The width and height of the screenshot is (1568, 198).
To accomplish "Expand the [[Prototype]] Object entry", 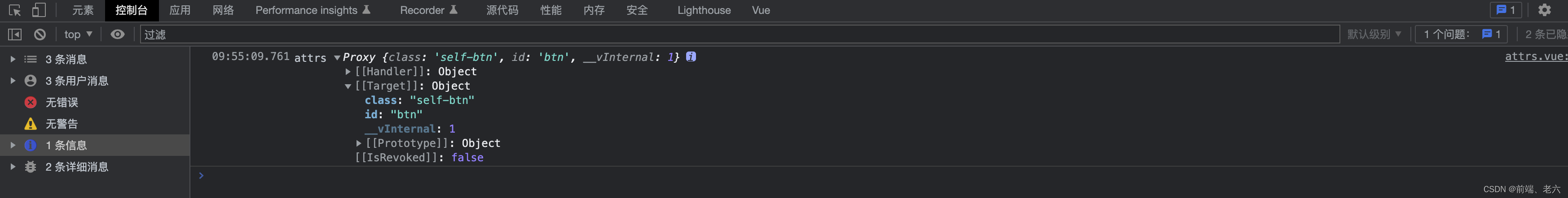I will (358, 143).
